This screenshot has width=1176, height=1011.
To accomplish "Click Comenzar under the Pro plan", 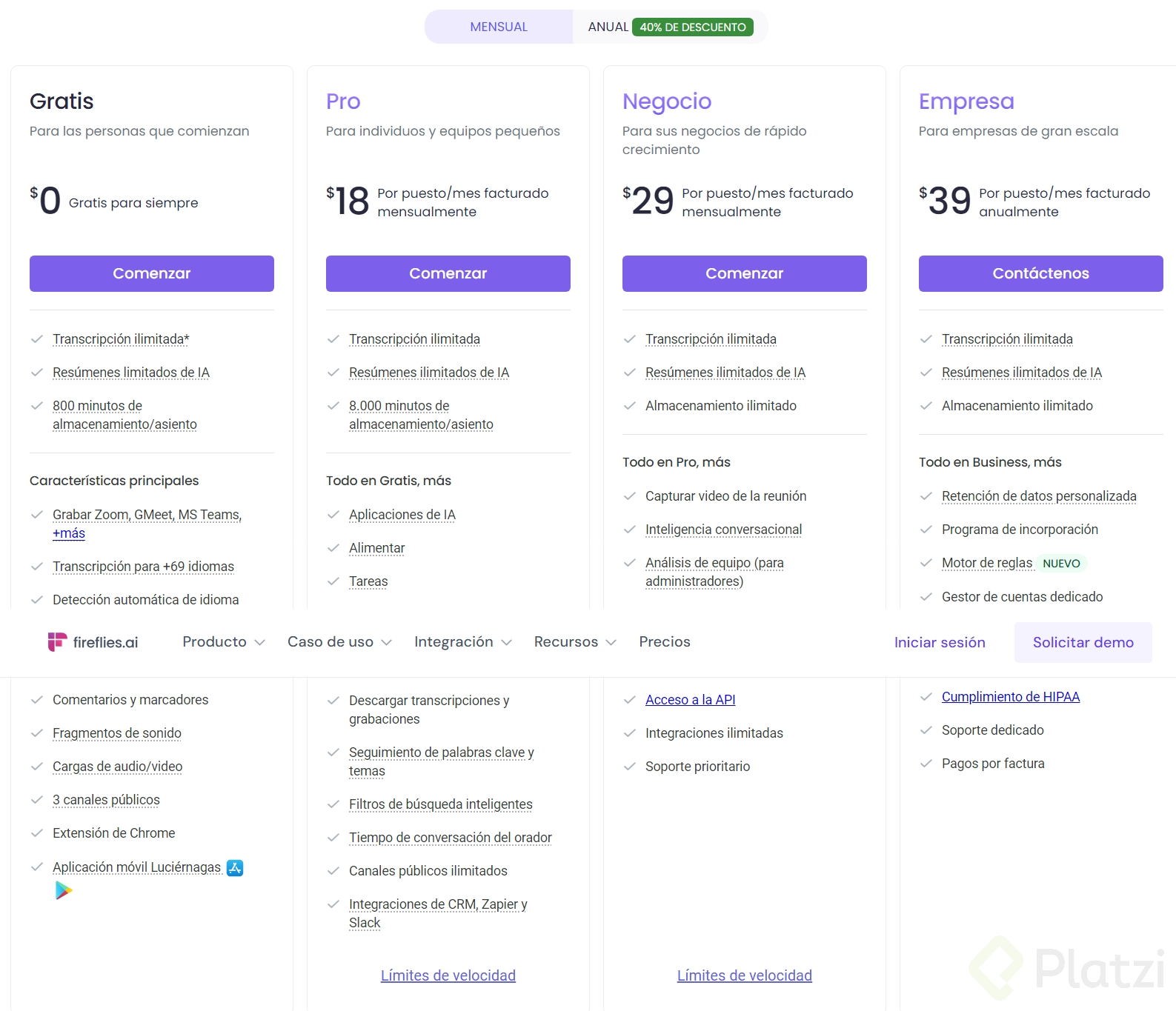I will [448, 273].
